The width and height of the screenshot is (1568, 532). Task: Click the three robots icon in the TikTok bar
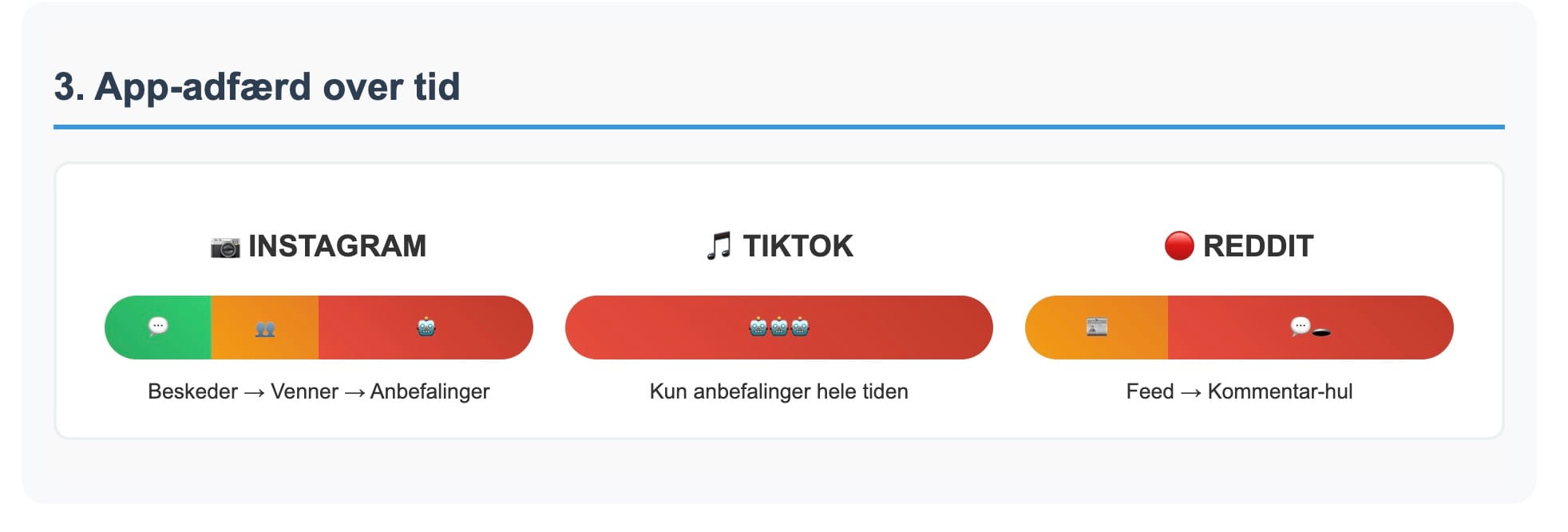779,327
